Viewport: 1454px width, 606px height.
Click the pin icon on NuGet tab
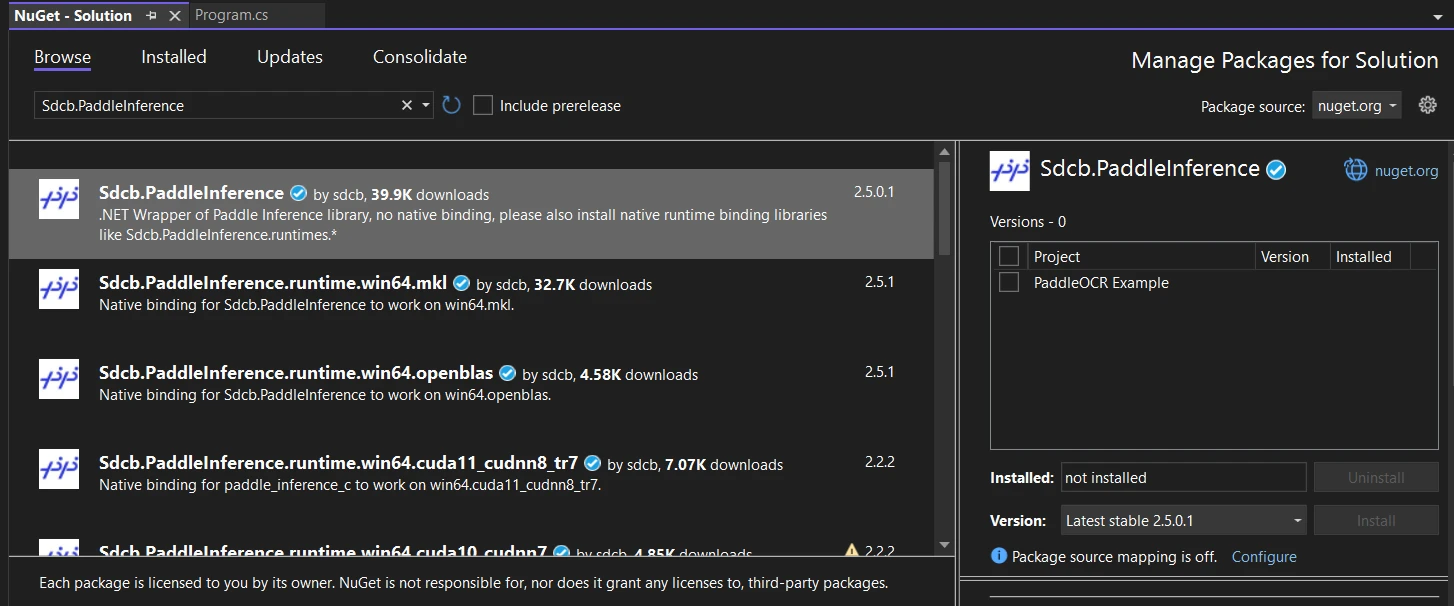click(x=151, y=16)
